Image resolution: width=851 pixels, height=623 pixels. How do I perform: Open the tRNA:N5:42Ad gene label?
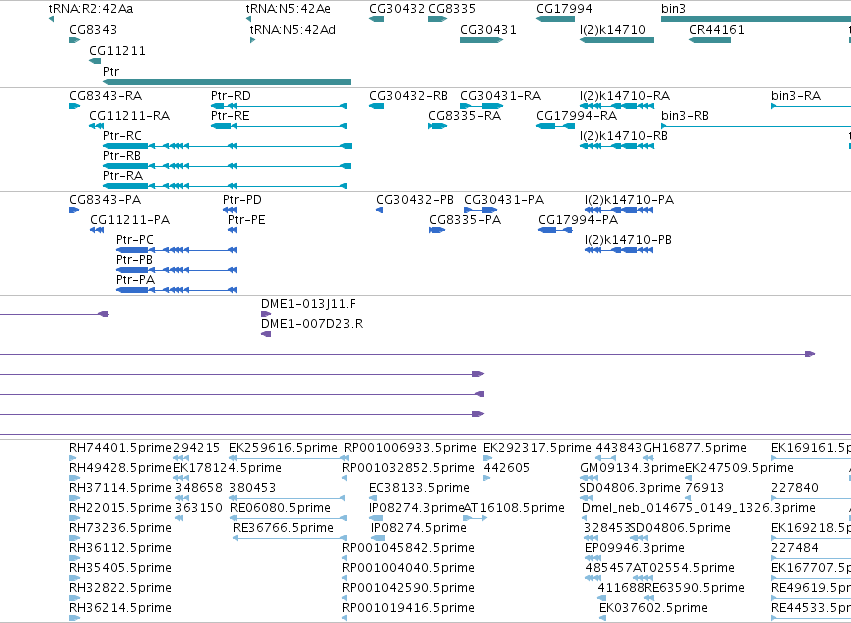tap(293, 29)
